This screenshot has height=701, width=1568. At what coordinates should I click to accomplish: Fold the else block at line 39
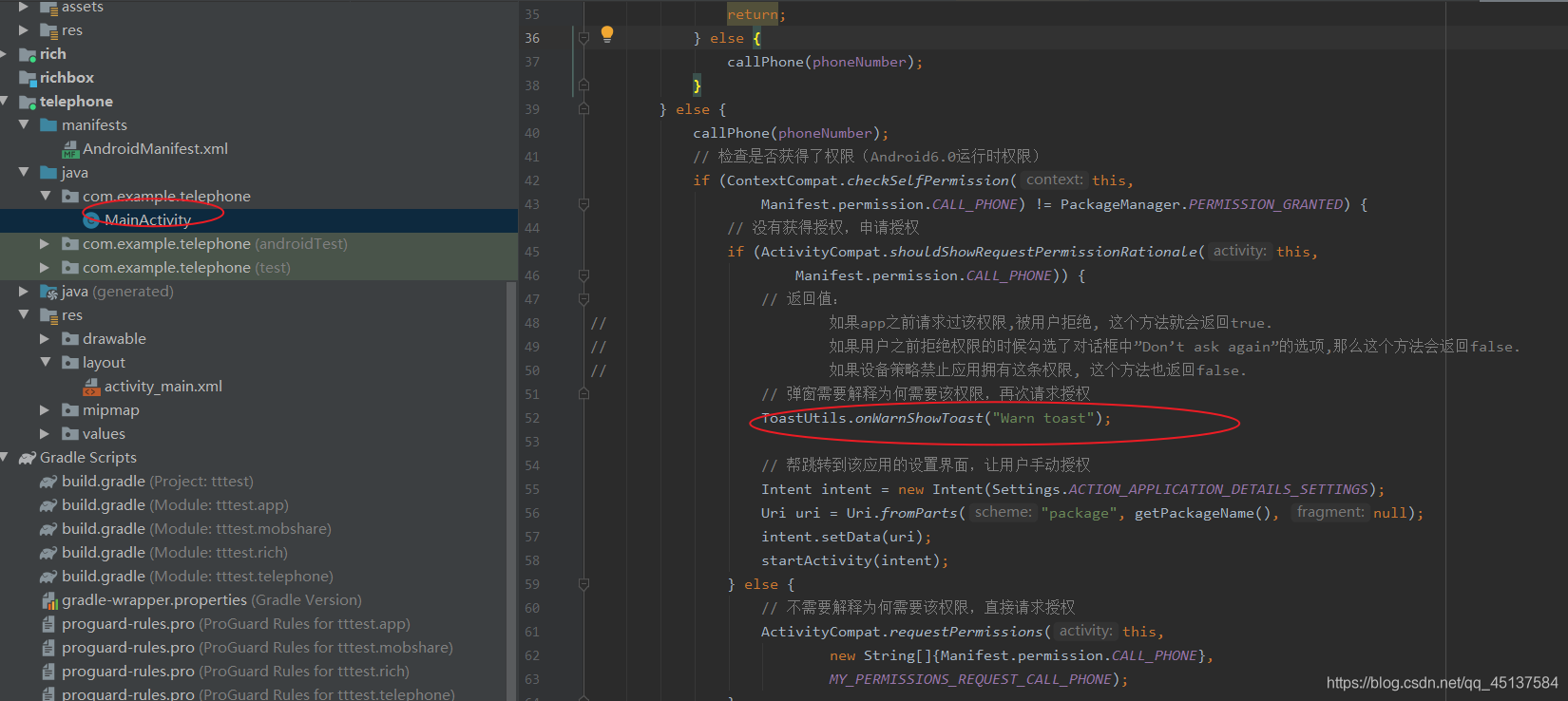click(583, 109)
